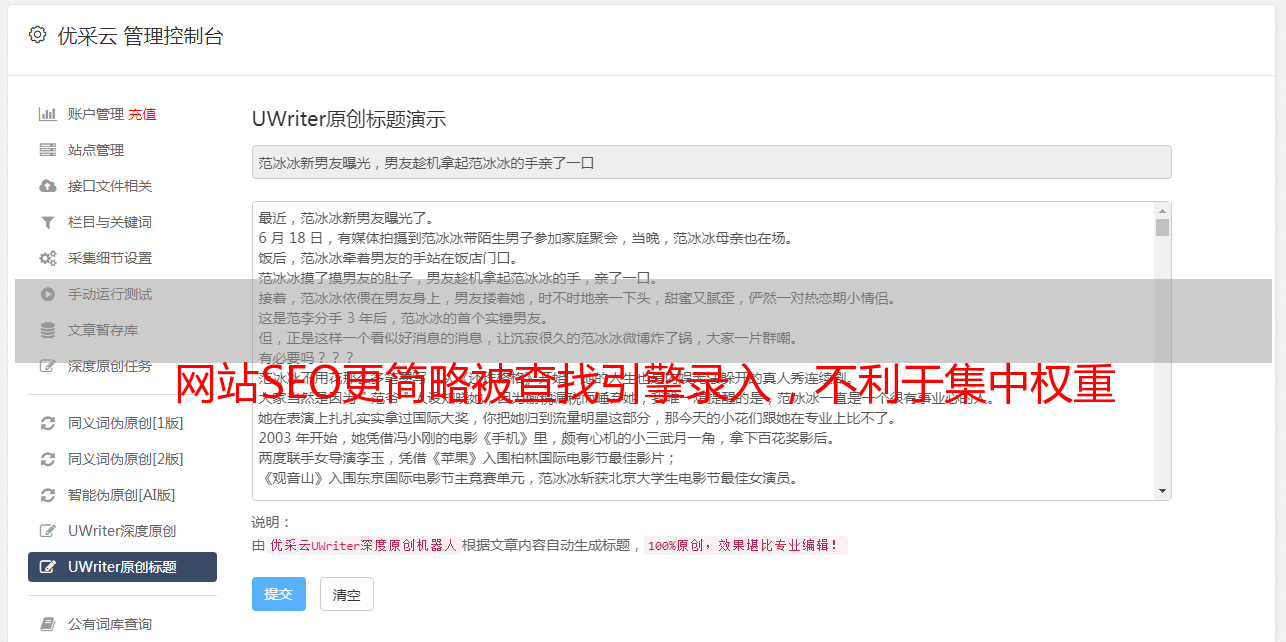Click the cloud upload icon for 接口文件相关
Screen dimensions: 1286x642
47,186
